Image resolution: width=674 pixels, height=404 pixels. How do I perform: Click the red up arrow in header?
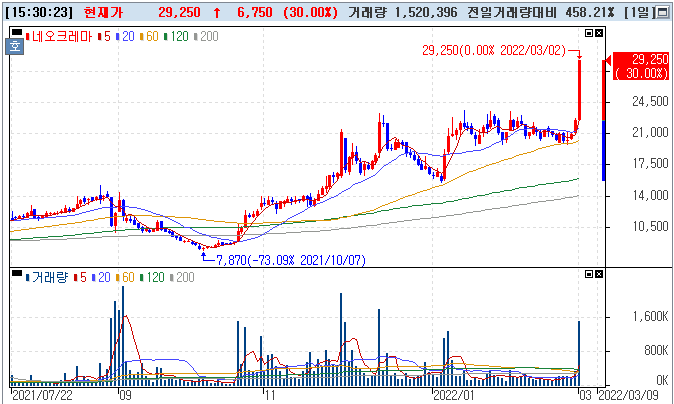[x=217, y=13]
